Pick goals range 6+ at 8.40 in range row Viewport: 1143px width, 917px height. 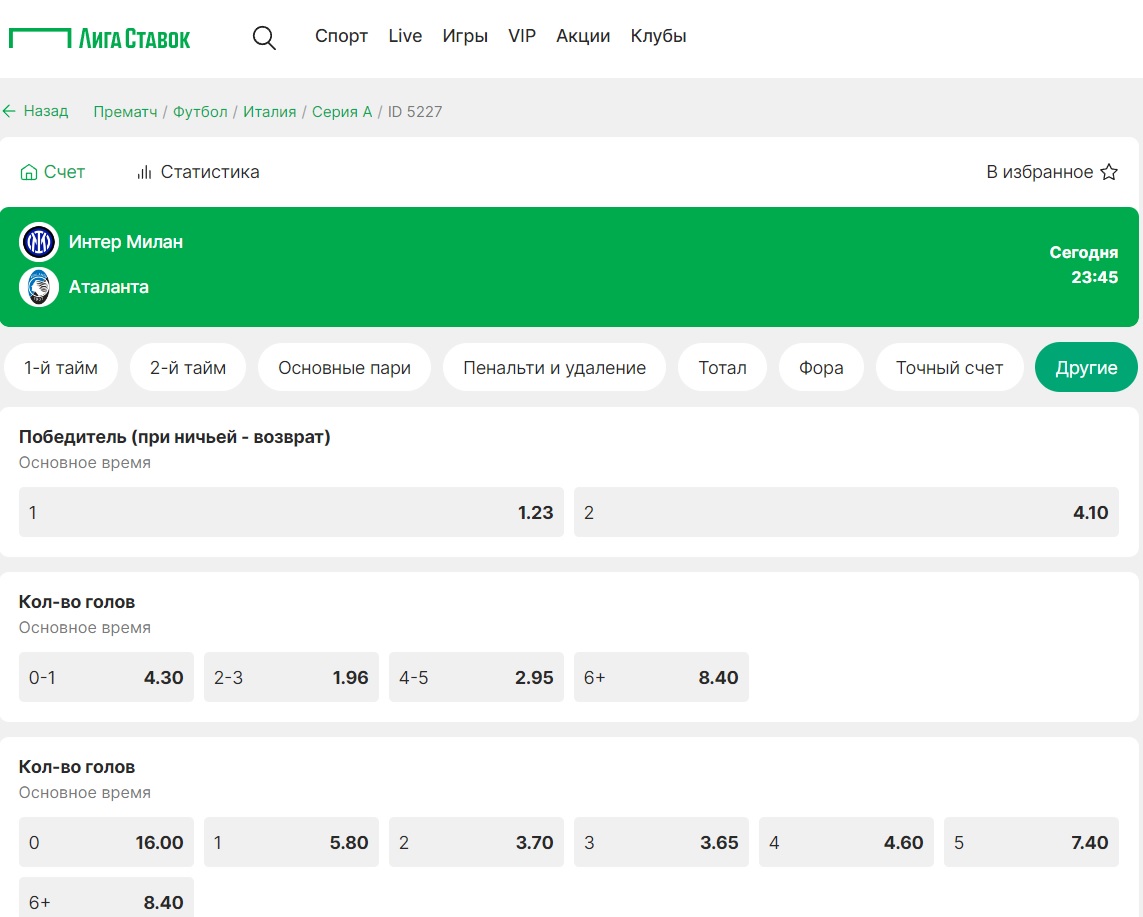[x=661, y=677]
